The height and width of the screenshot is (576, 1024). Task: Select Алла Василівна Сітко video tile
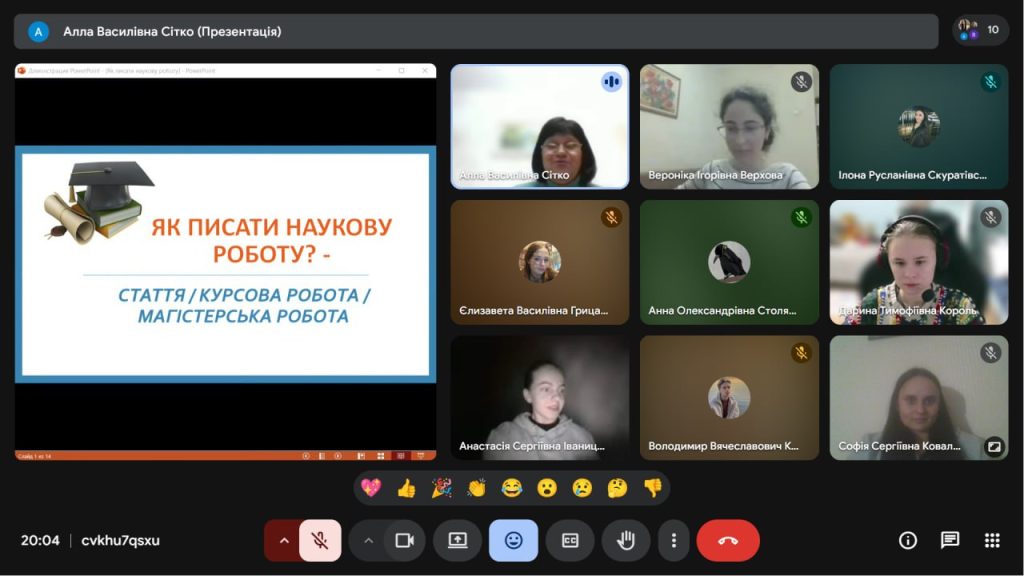(x=540, y=127)
